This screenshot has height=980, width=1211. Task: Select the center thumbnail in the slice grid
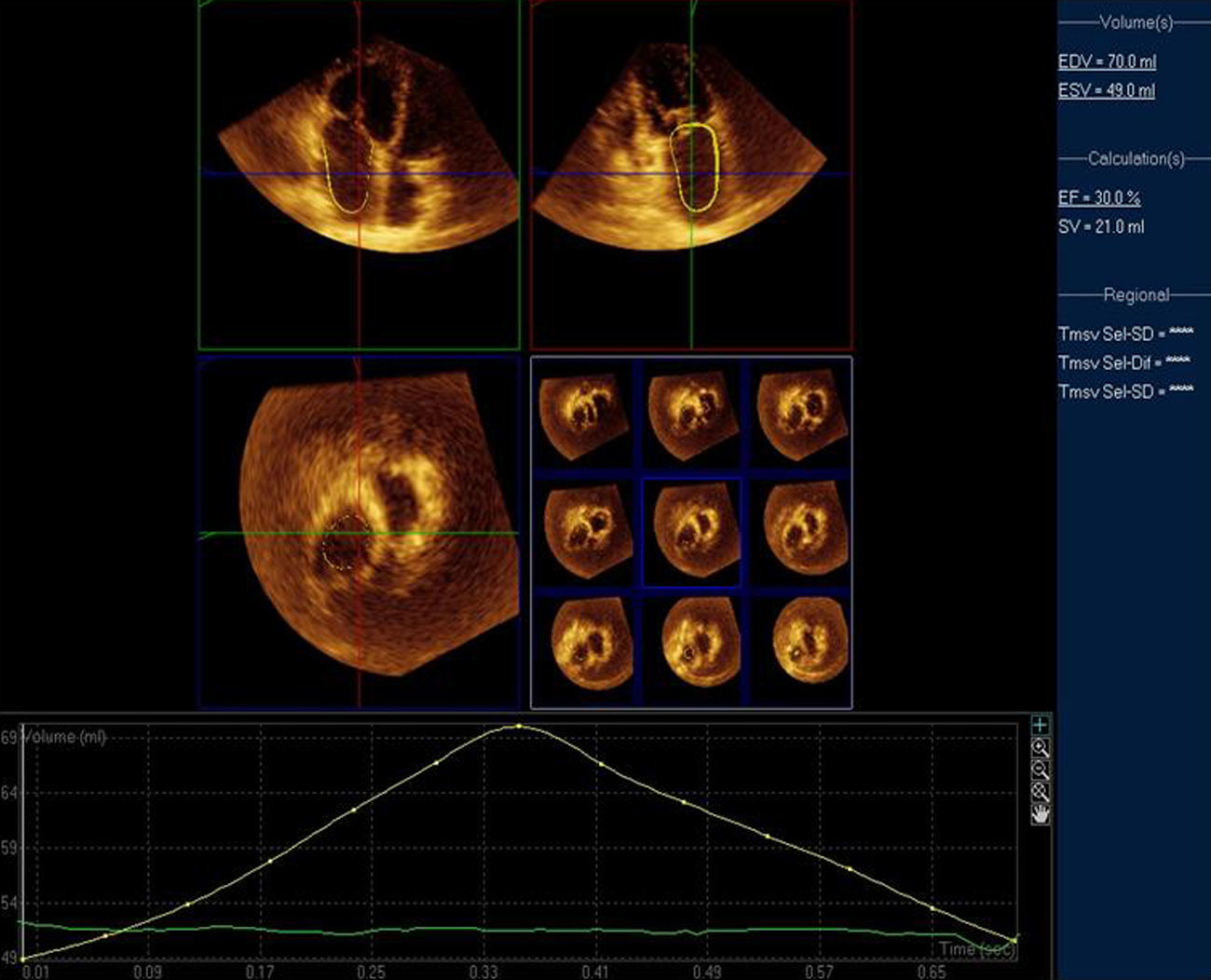point(691,533)
